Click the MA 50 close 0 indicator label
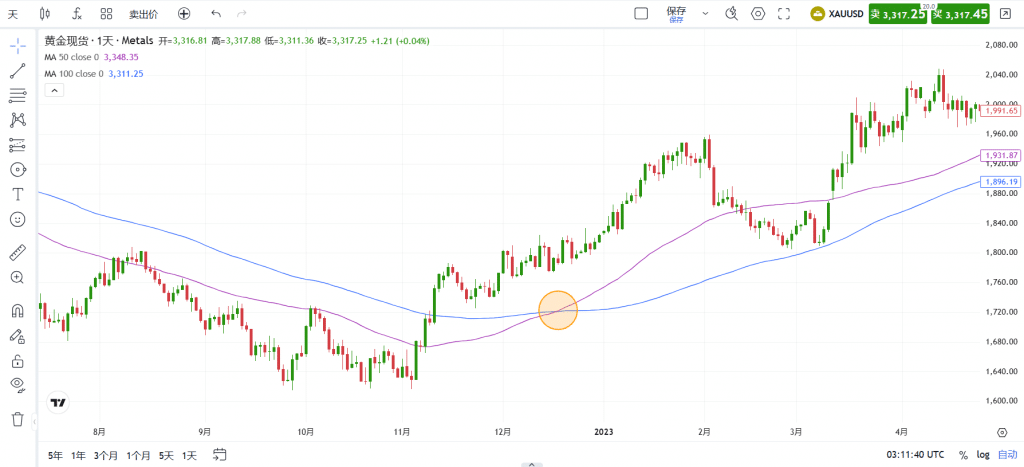Viewport: 1024px width, 467px height. [71, 57]
